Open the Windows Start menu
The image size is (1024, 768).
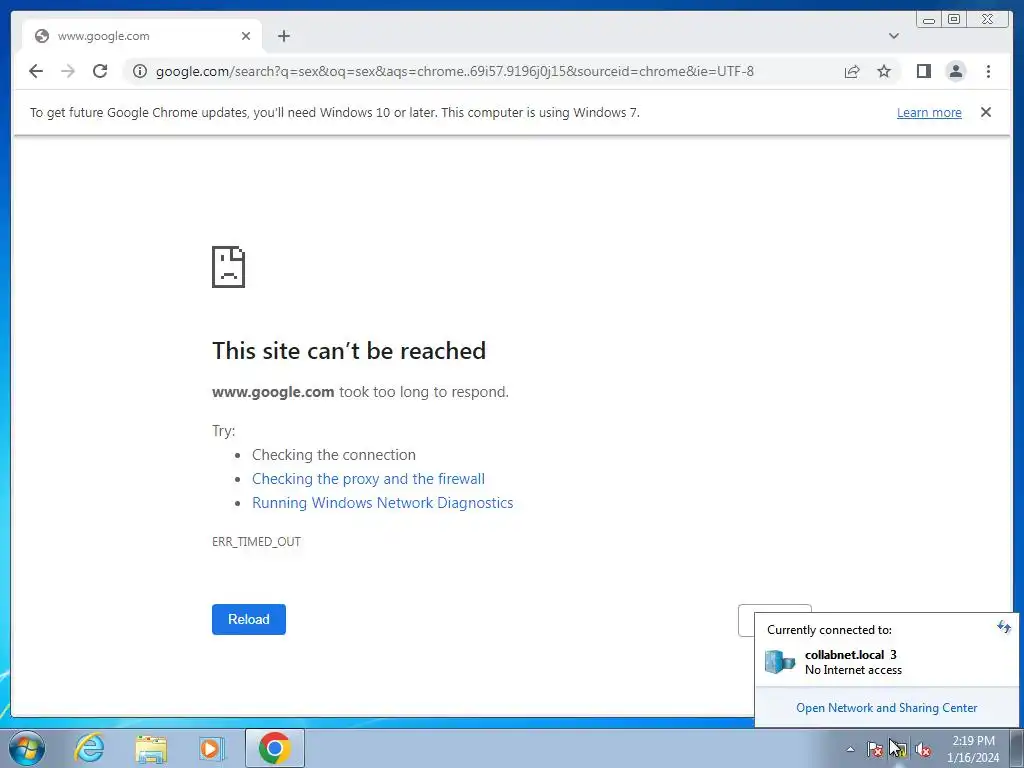[27, 748]
